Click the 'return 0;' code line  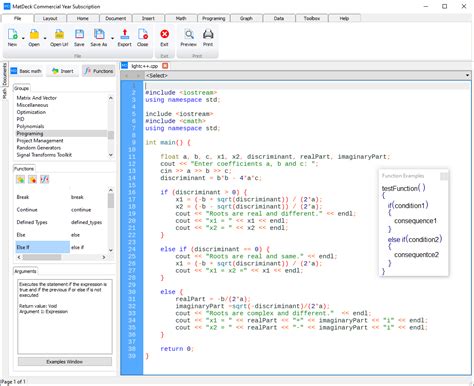click(177, 349)
